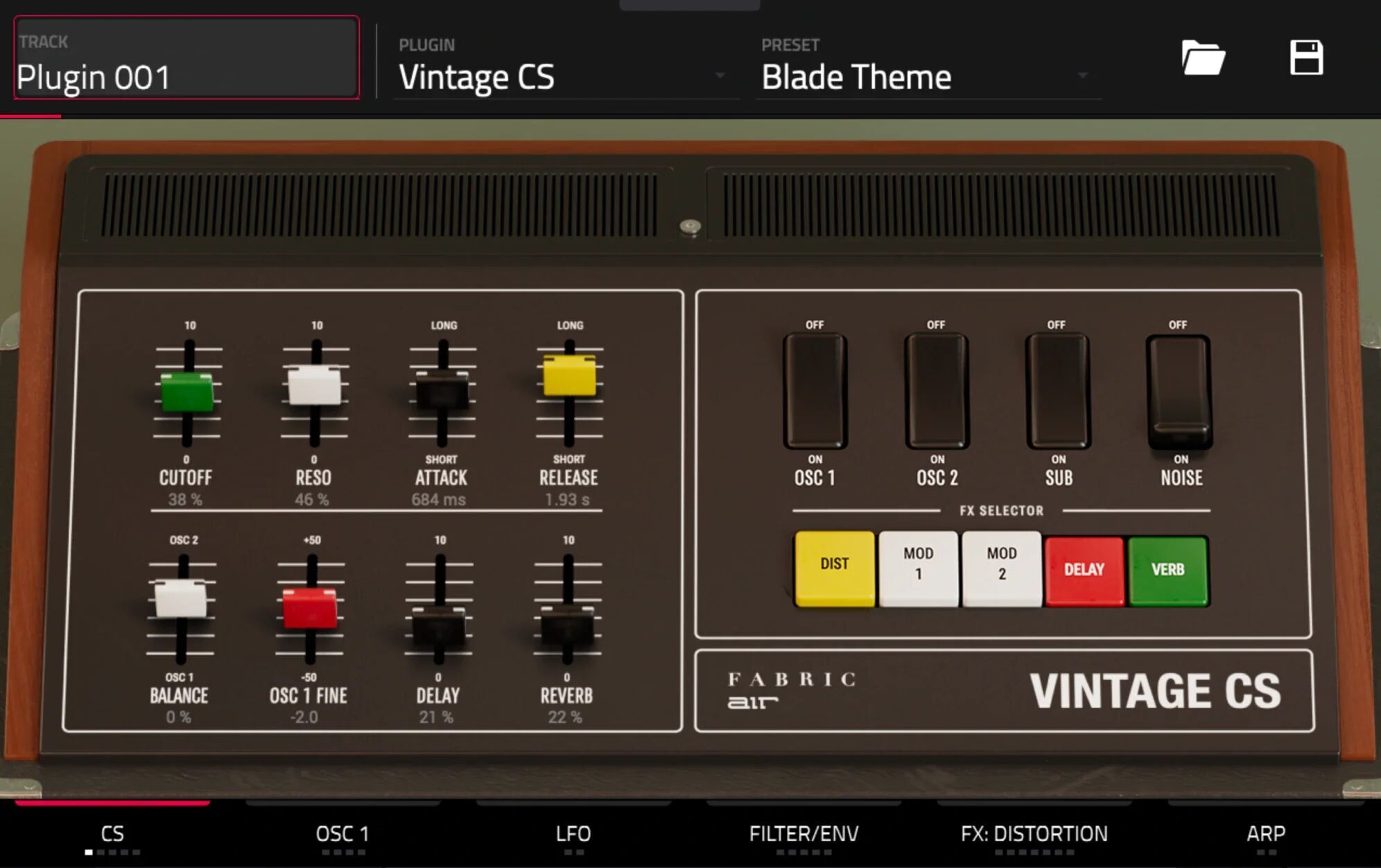1381x868 pixels.
Task: Click the red OSC 1 FINE slider handle
Action: [x=310, y=608]
